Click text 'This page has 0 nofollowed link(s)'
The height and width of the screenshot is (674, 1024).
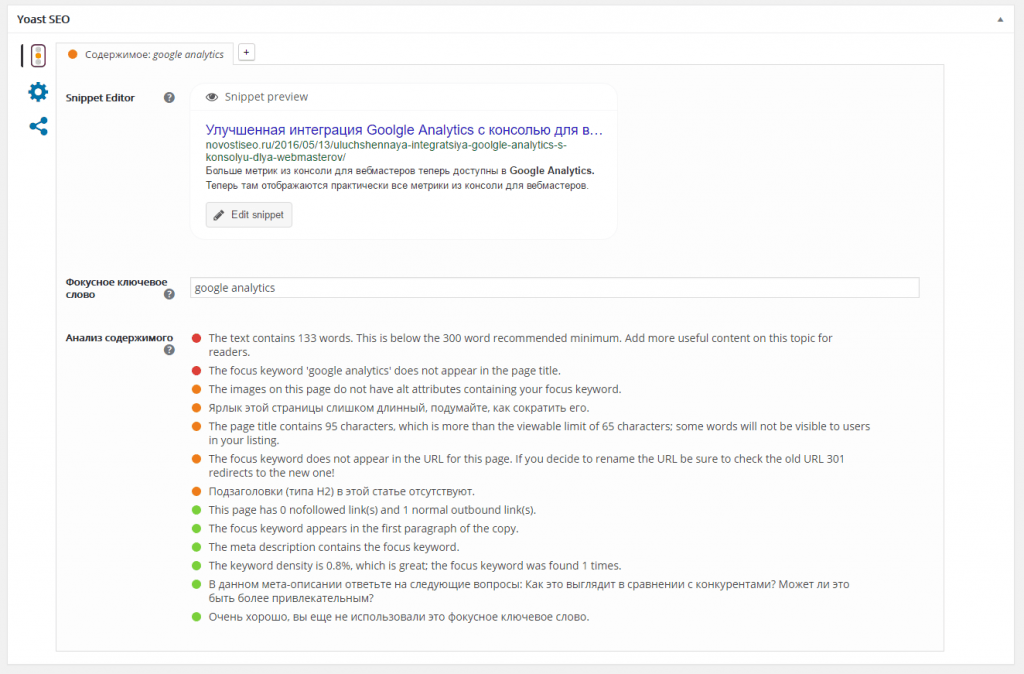coord(372,510)
